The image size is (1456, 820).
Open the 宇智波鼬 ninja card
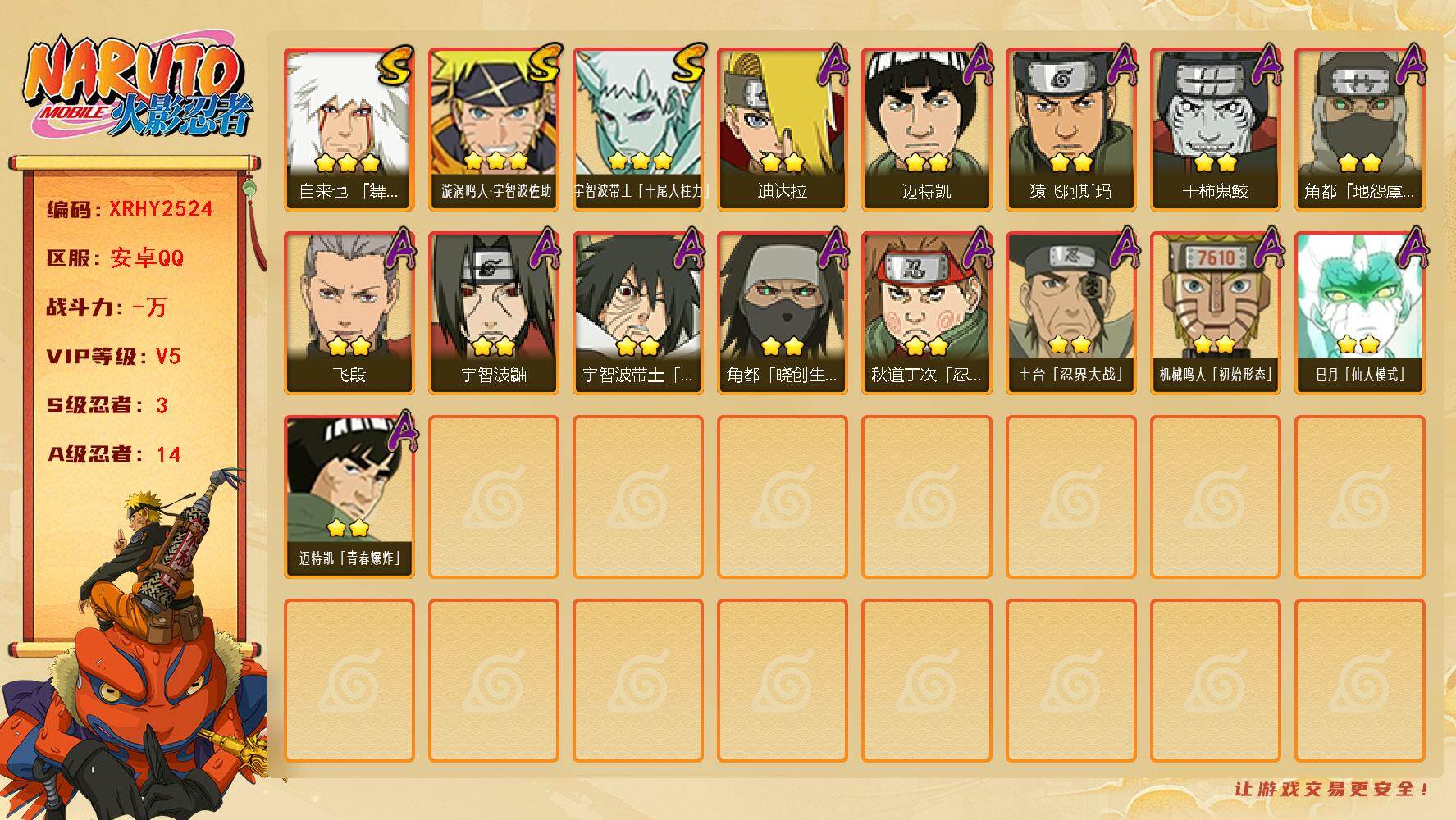click(494, 312)
